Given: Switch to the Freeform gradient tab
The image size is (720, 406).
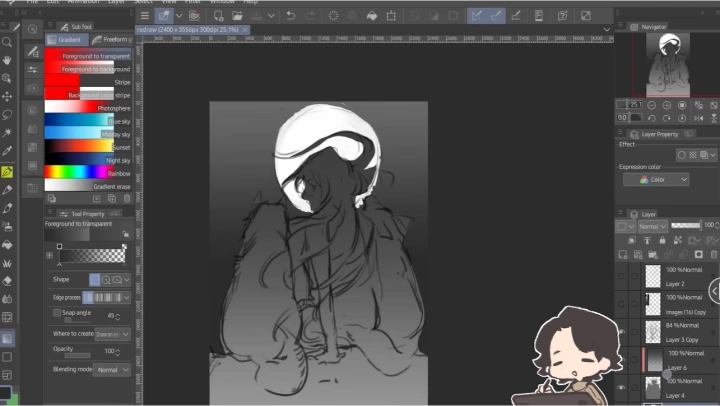Looking at the screenshot, I should (x=112, y=39).
